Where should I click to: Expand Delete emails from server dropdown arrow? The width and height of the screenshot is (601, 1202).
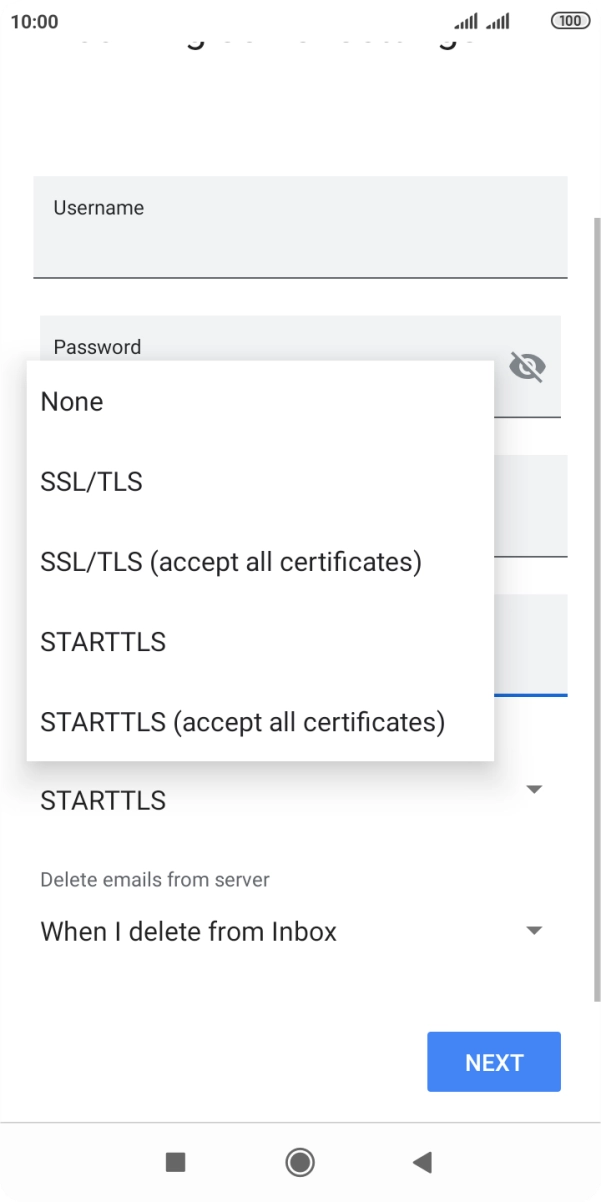[534, 931]
